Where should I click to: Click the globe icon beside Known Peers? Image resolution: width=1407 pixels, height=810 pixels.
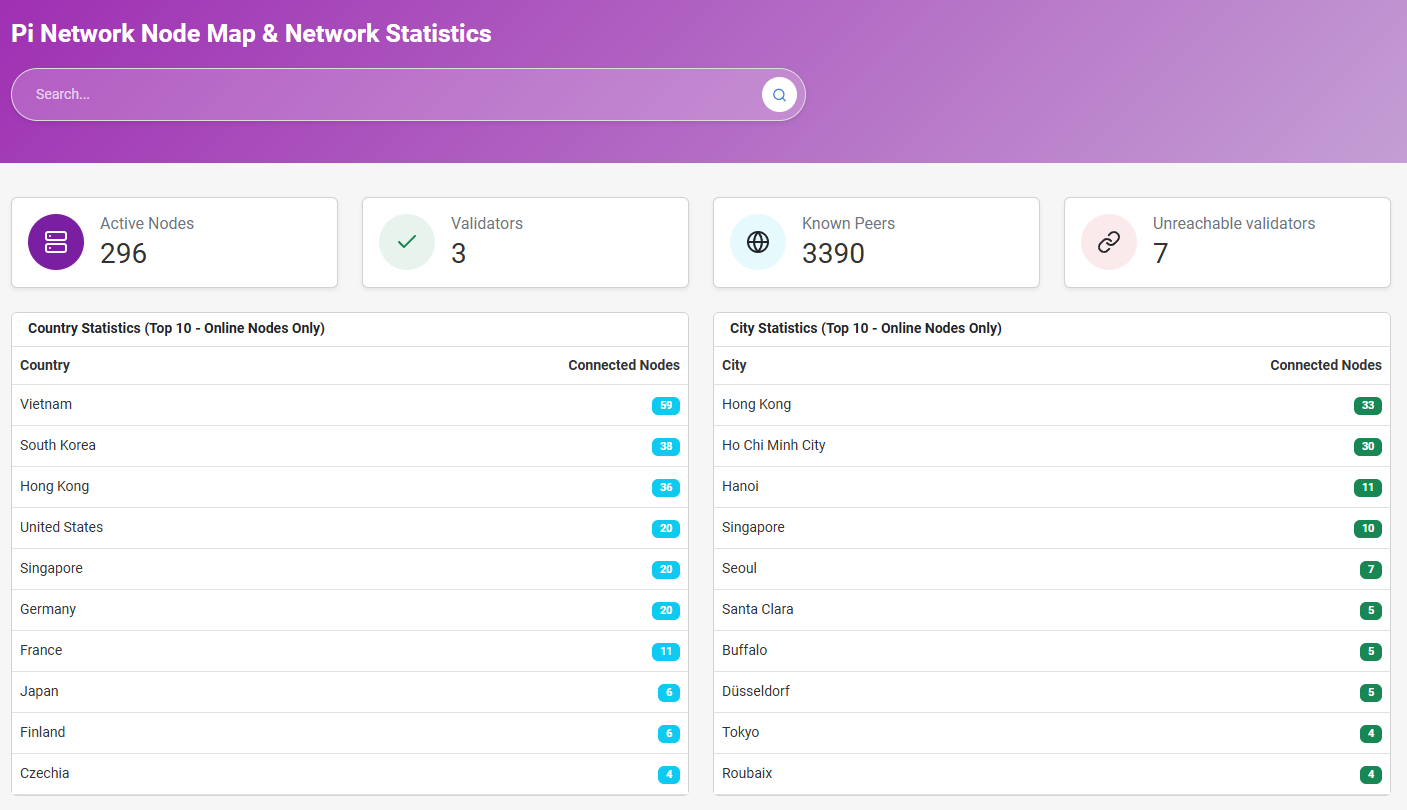[x=757, y=241]
